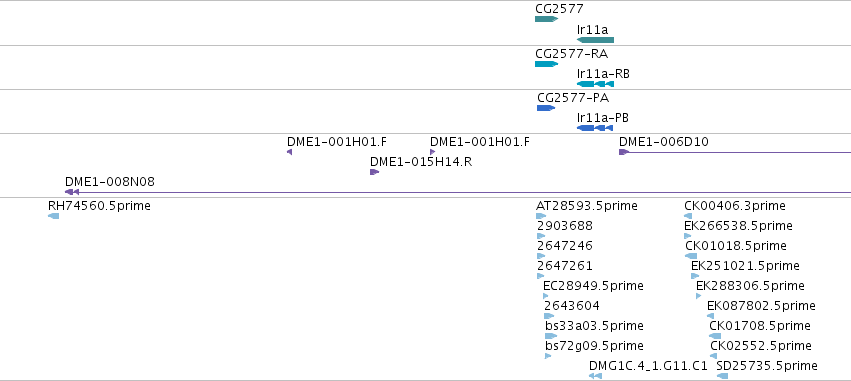
Task: Click the bs33a03.5prime label
Action: (x=594, y=326)
